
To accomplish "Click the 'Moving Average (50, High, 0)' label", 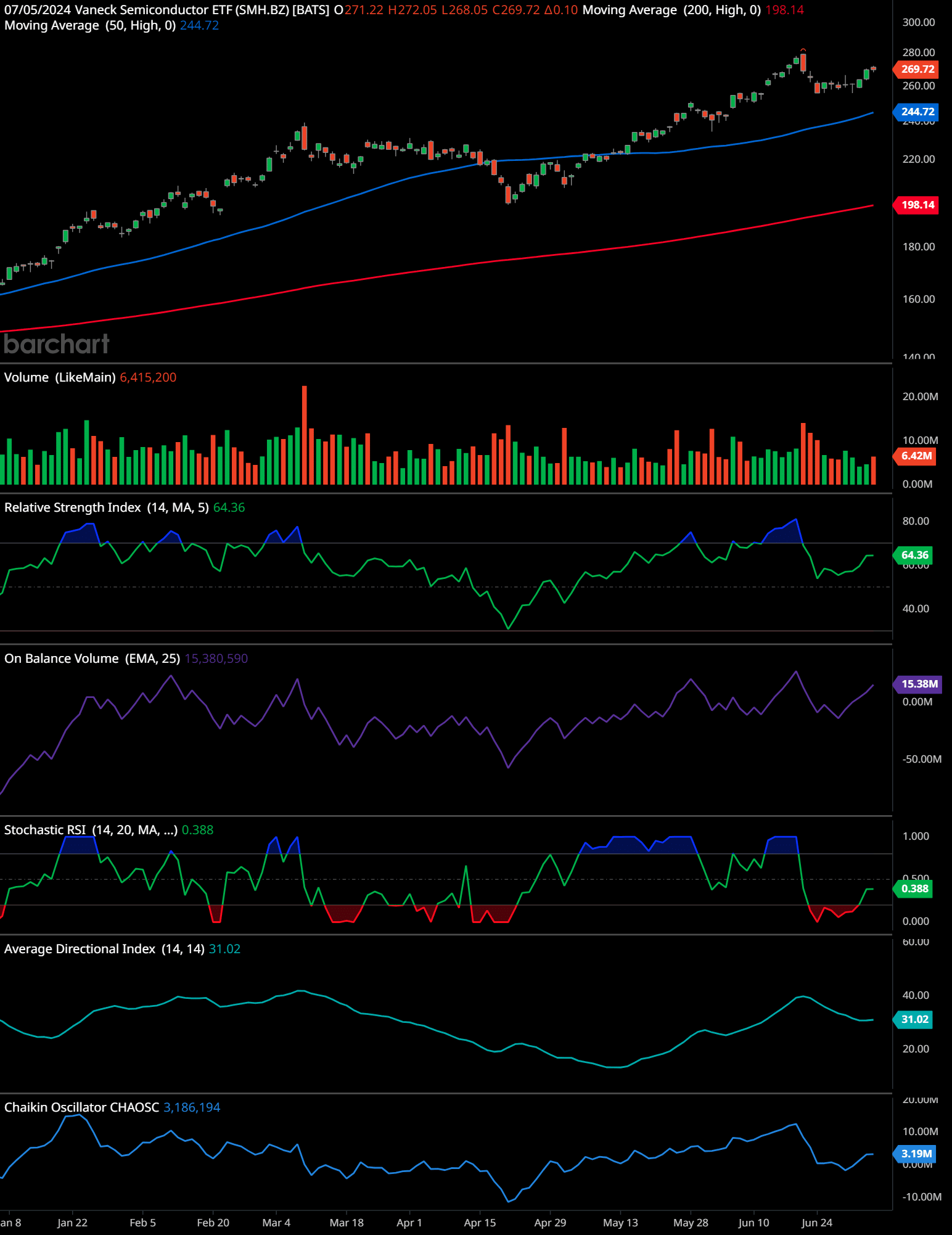I will pyautogui.click(x=90, y=25).
